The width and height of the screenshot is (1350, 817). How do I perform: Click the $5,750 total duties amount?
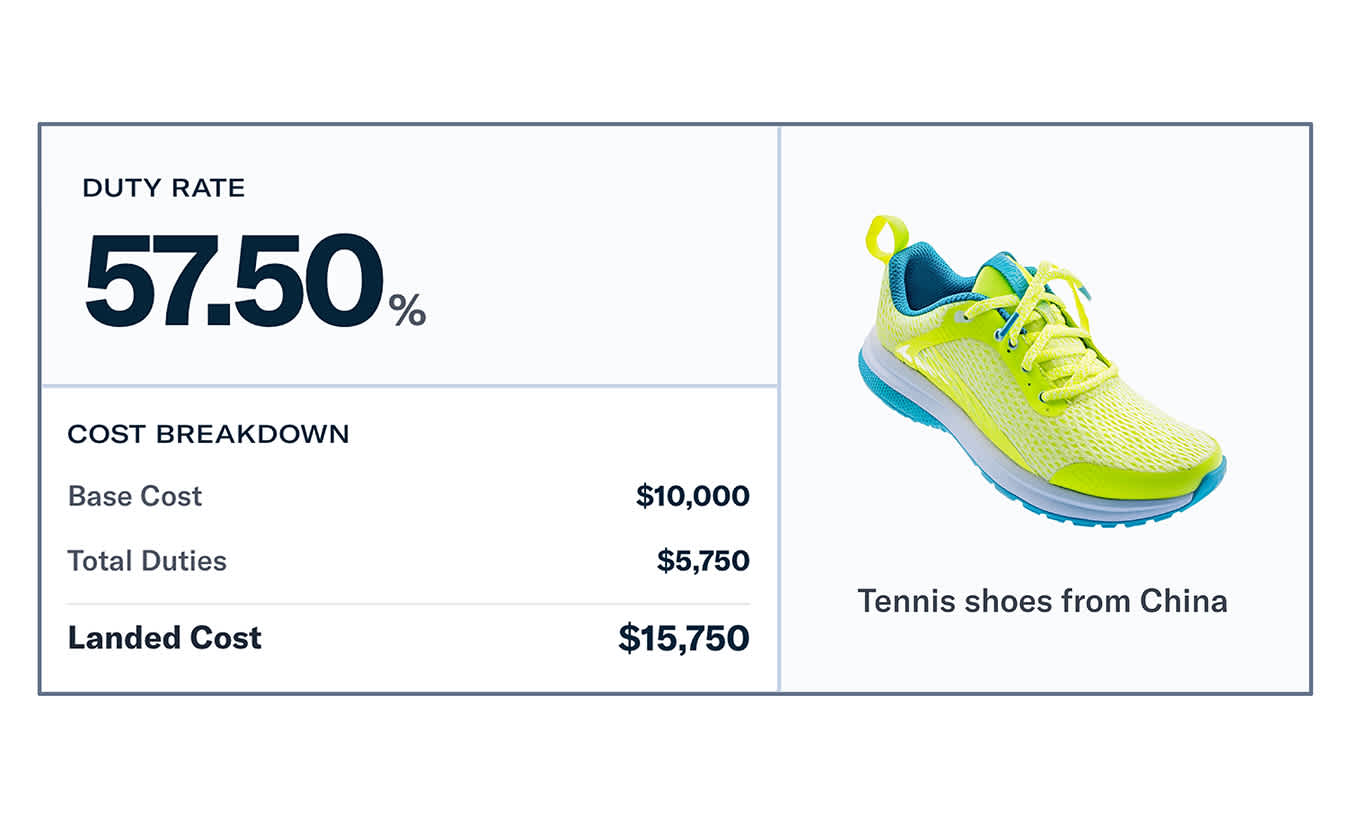click(x=703, y=561)
